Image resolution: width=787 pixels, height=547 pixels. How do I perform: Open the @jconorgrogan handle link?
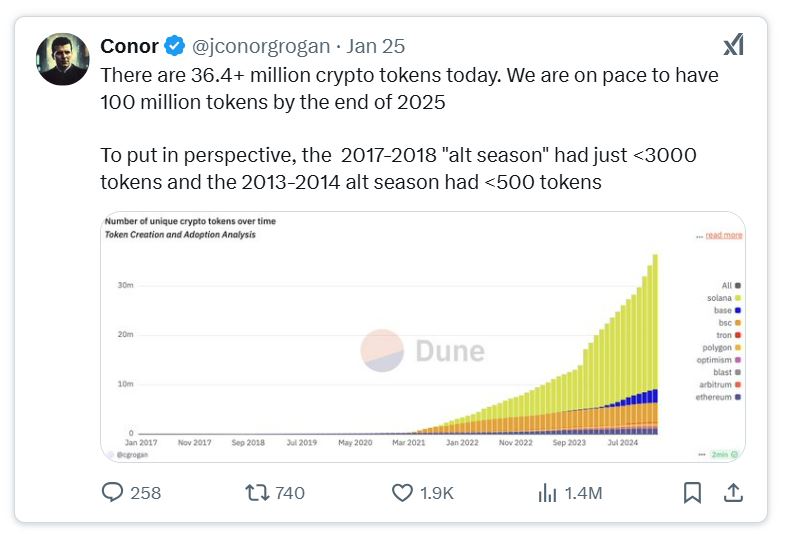(x=261, y=46)
